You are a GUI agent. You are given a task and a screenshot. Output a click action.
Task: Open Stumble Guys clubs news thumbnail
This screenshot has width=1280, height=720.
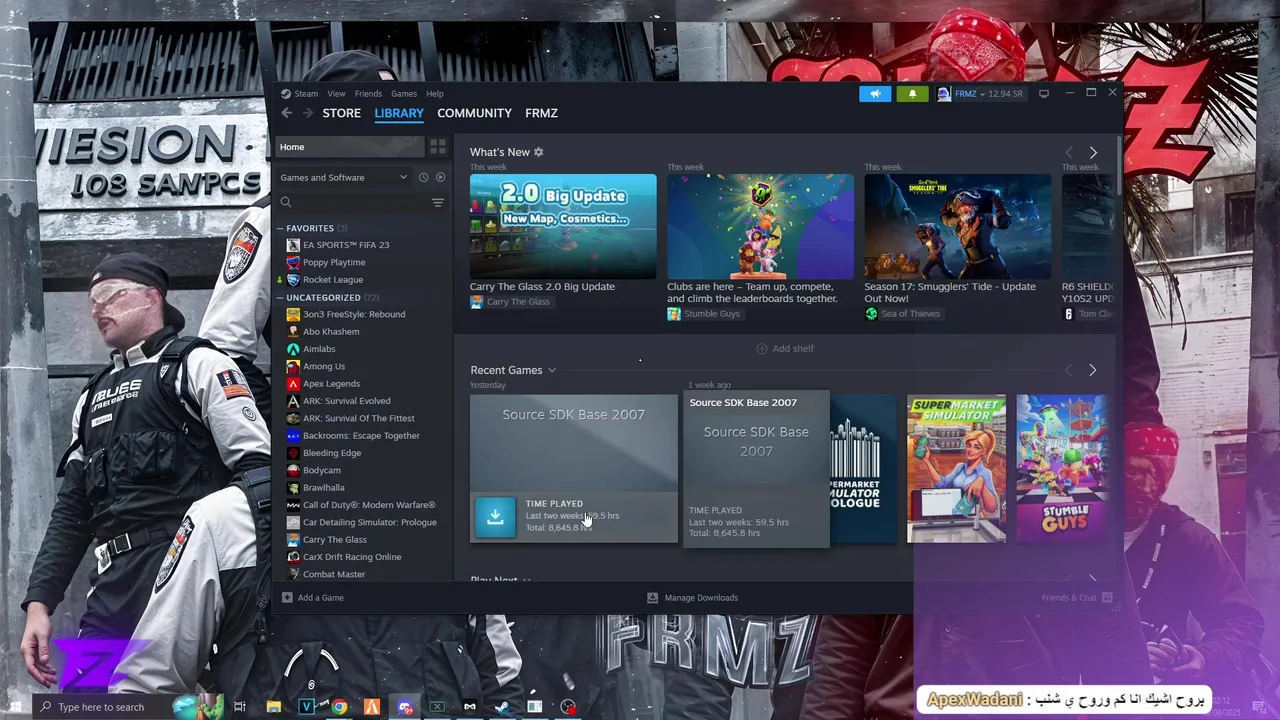[x=760, y=227]
